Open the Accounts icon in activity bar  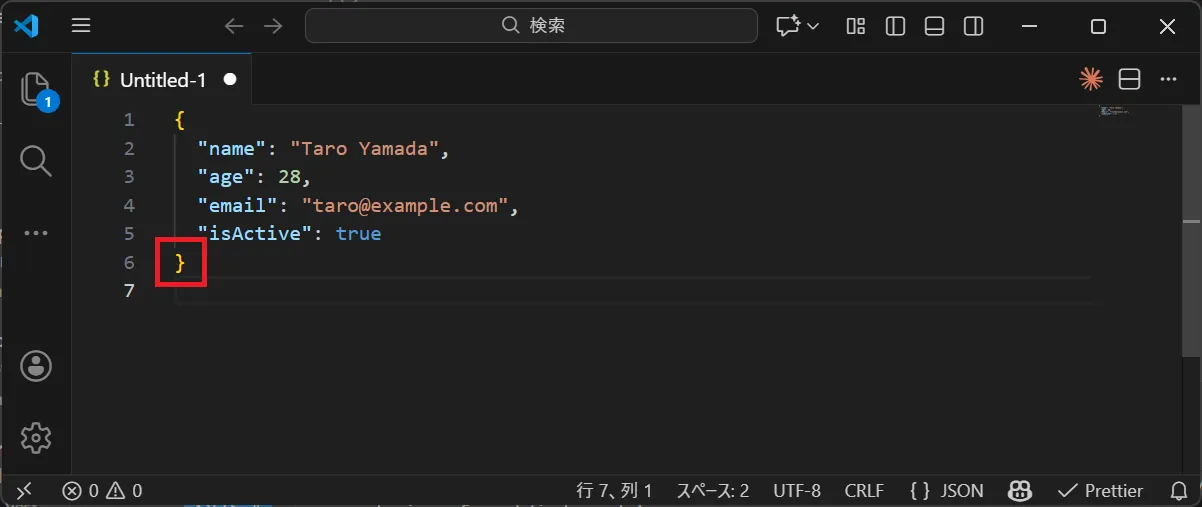tap(36, 366)
